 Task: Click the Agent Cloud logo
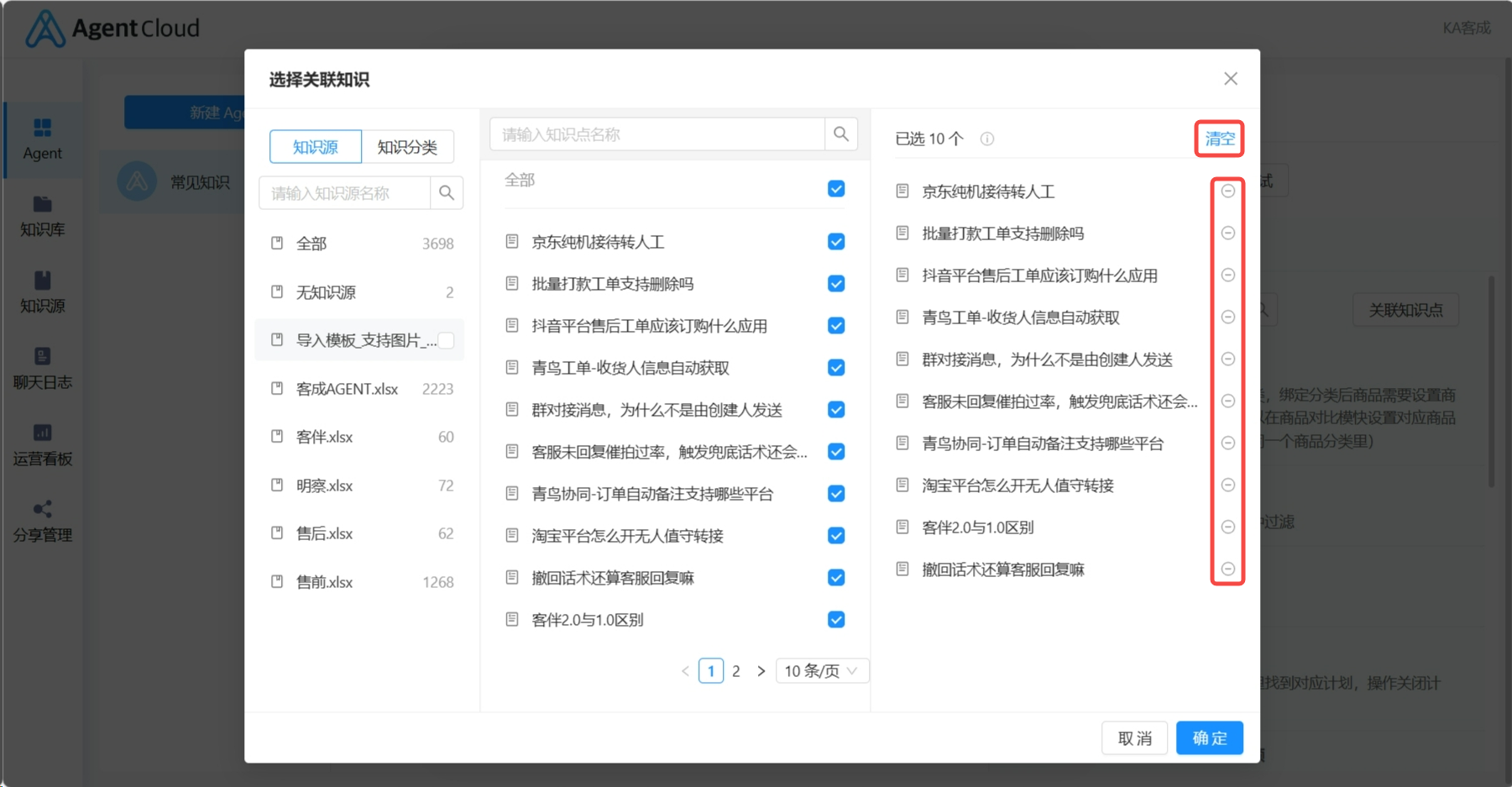click(112, 28)
